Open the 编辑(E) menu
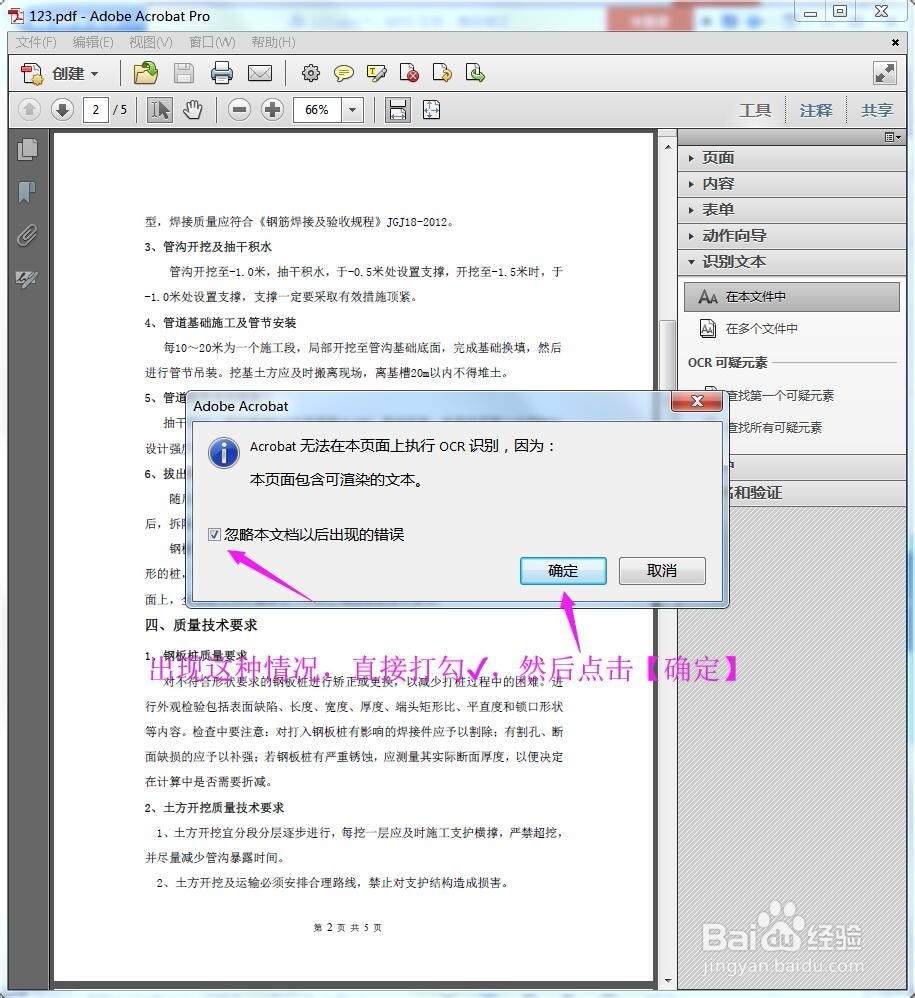The image size is (915, 998). (93, 43)
